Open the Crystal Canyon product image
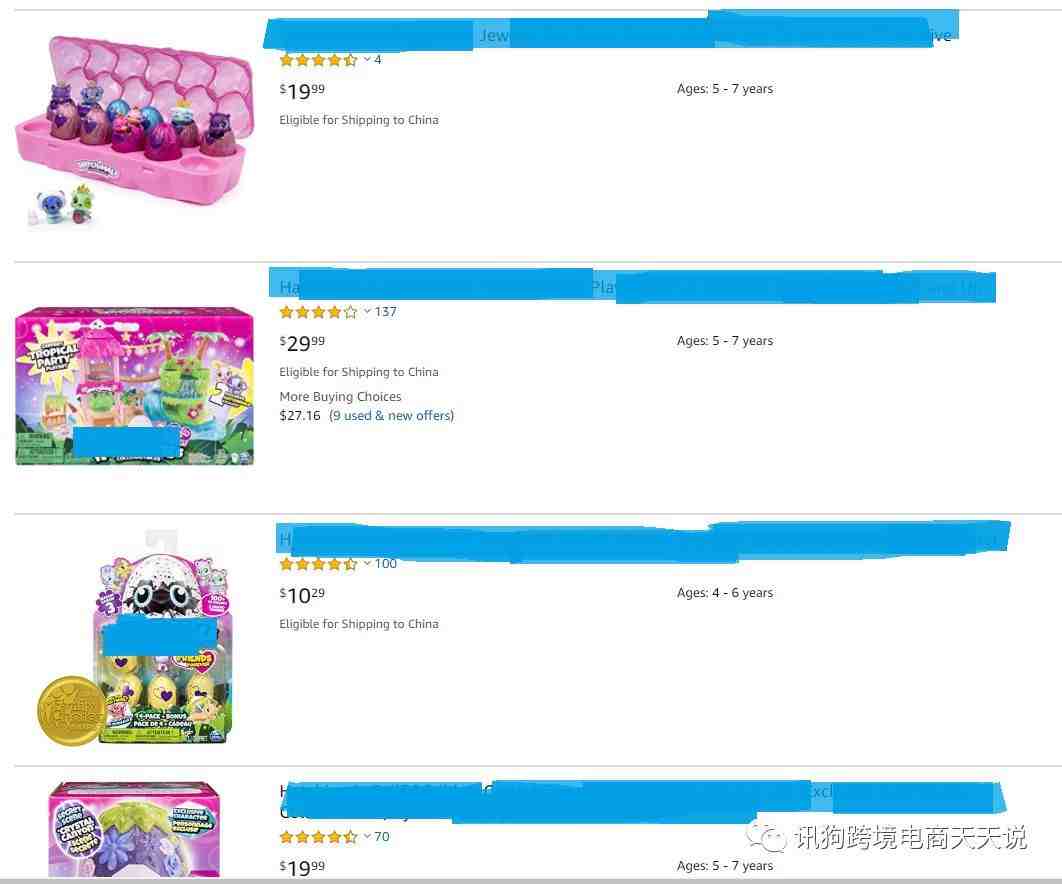 pos(134,829)
